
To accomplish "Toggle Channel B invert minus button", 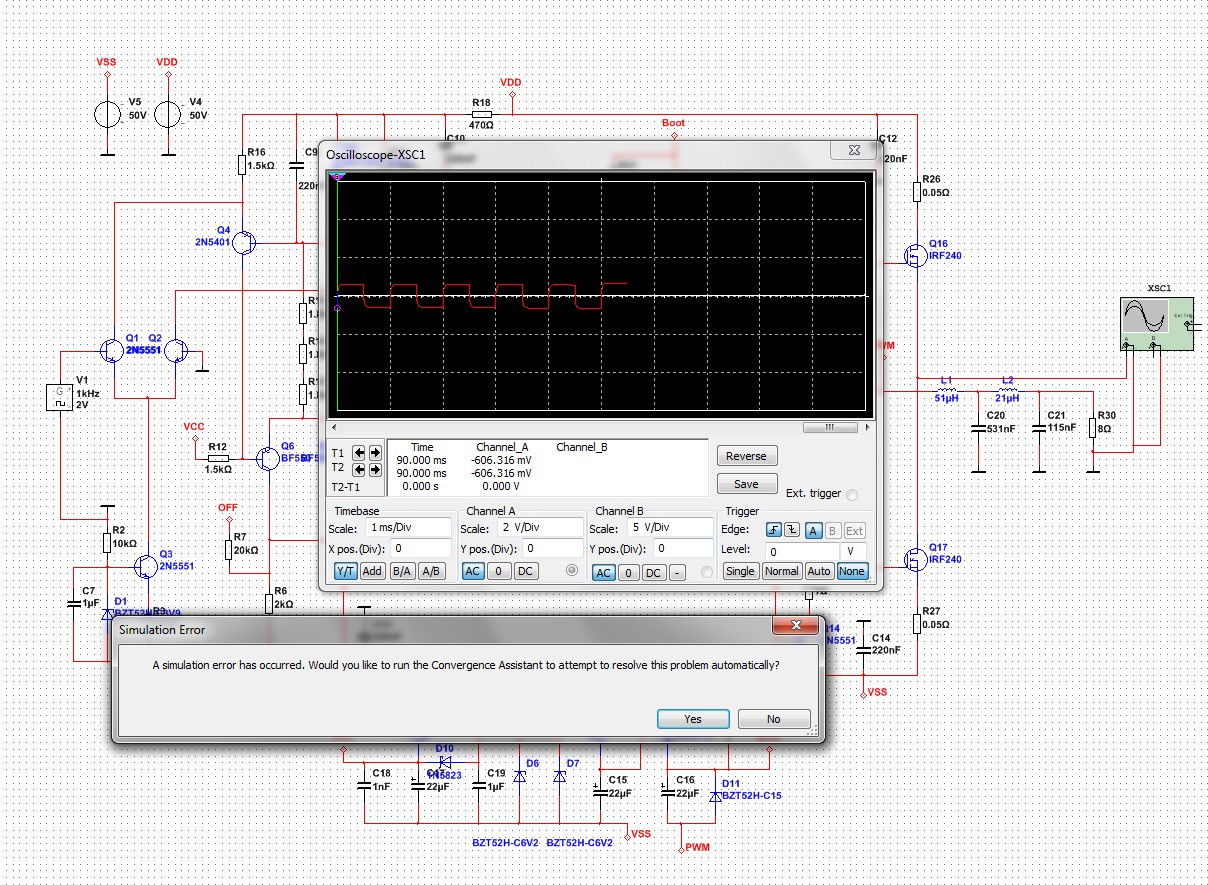I will pos(677,573).
